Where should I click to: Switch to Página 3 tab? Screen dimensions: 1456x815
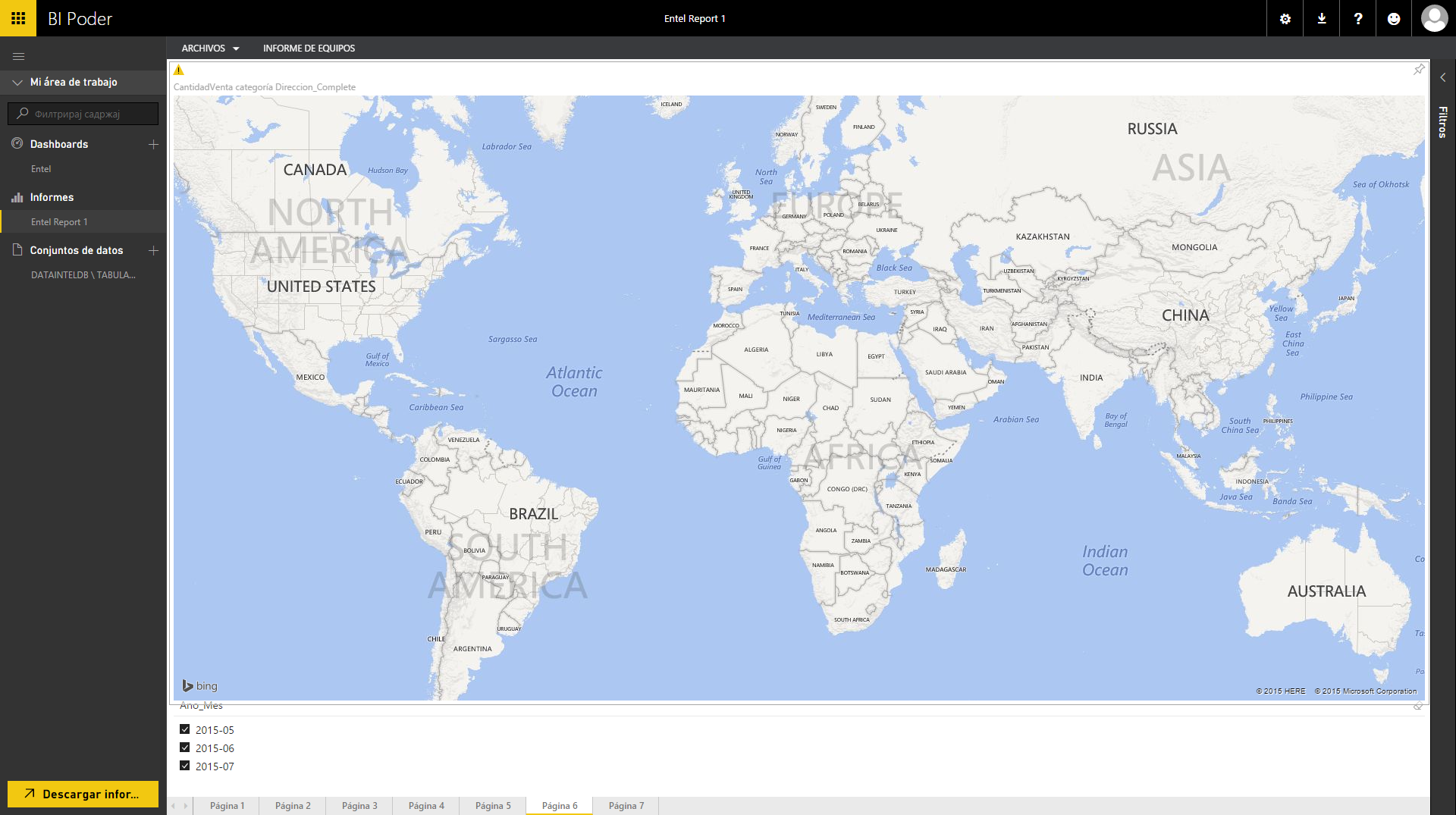(x=359, y=806)
